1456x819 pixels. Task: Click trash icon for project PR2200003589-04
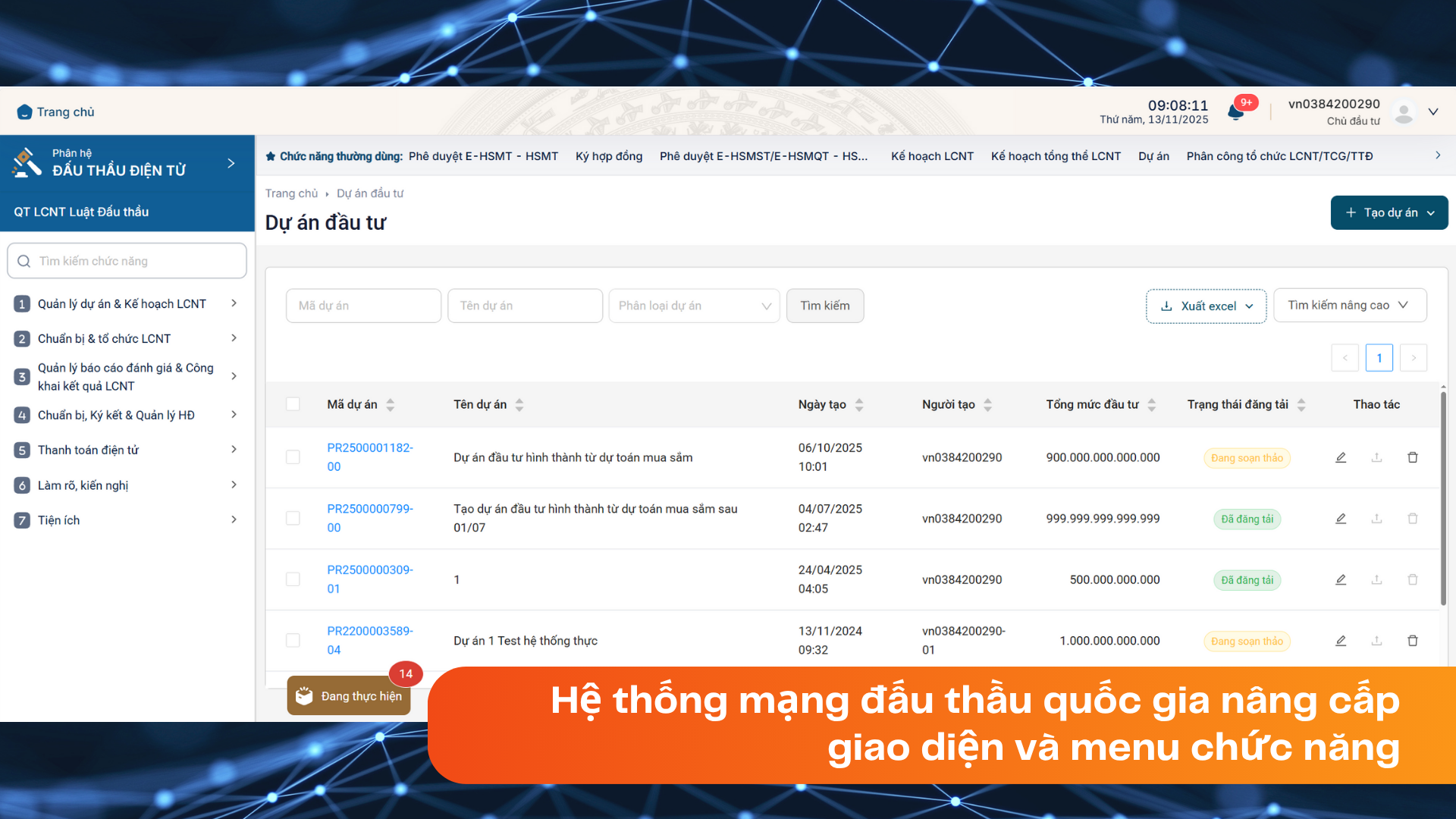[x=1413, y=641]
